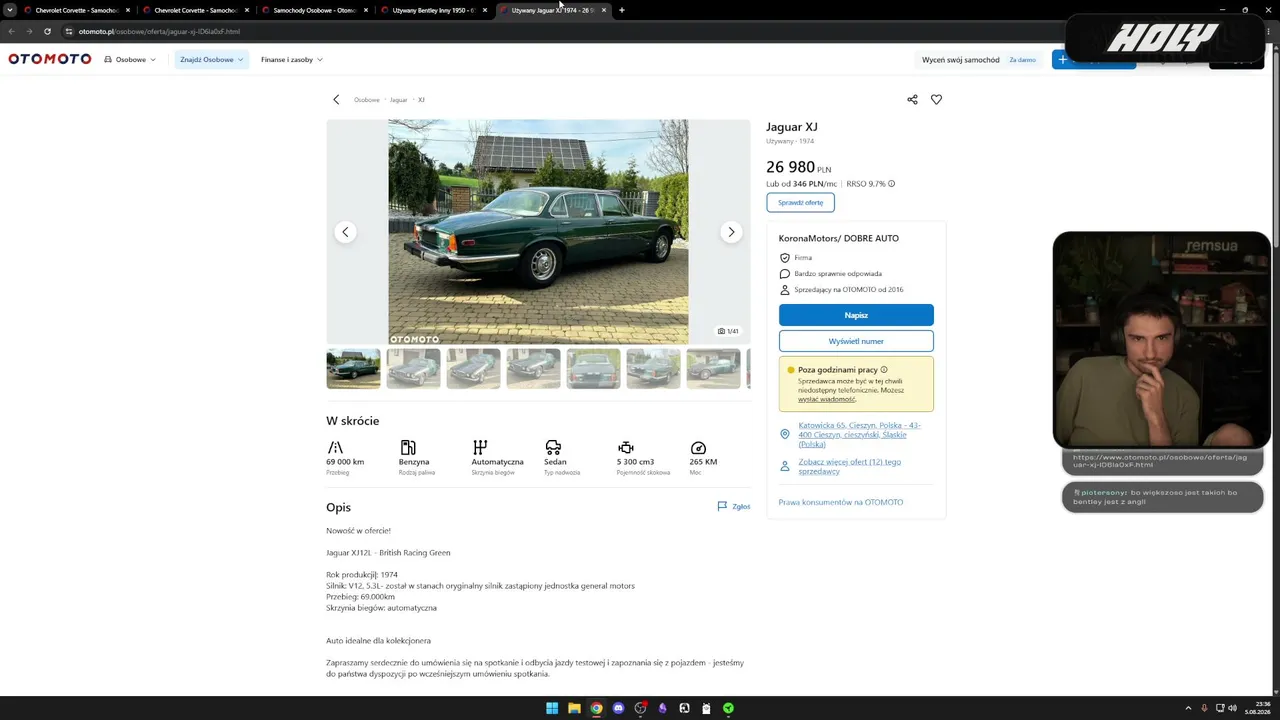Open seller address Katowicka 65 link

(860, 434)
